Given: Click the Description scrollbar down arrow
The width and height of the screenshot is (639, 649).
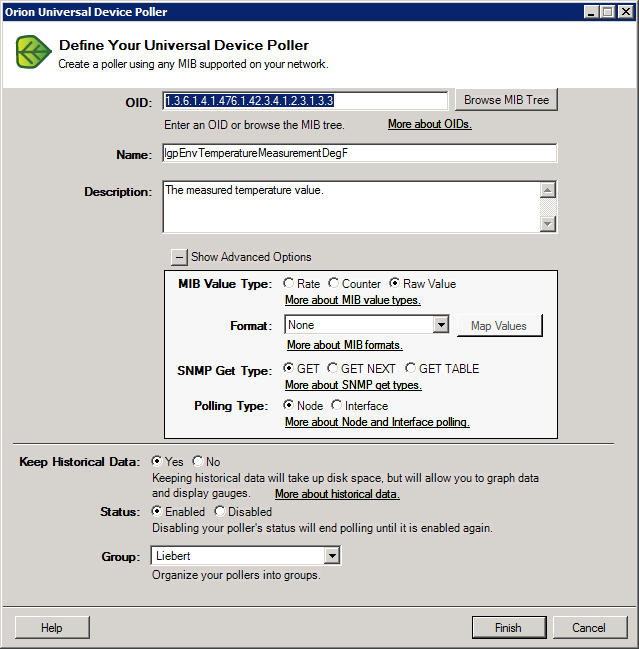Looking at the screenshot, I should [548, 224].
